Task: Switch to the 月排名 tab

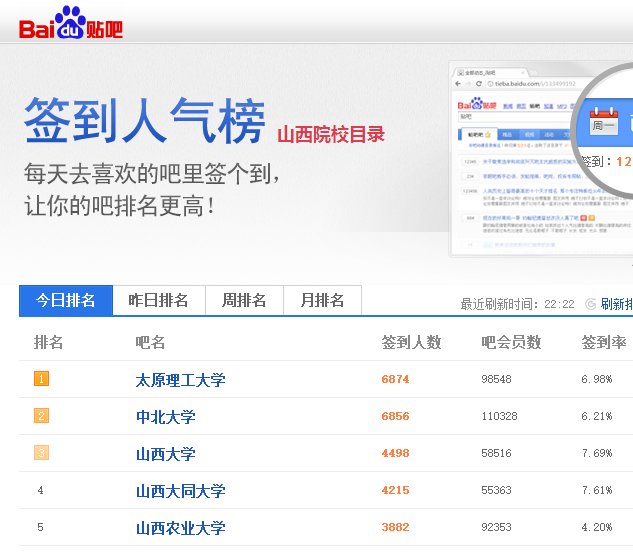Action: [322, 300]
